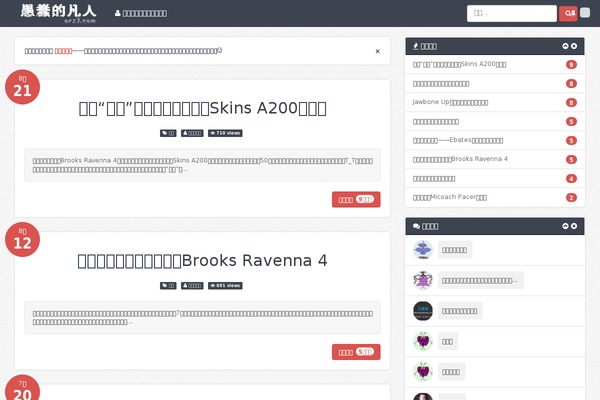Click the red 4 count badge

[x=571, y=178]
